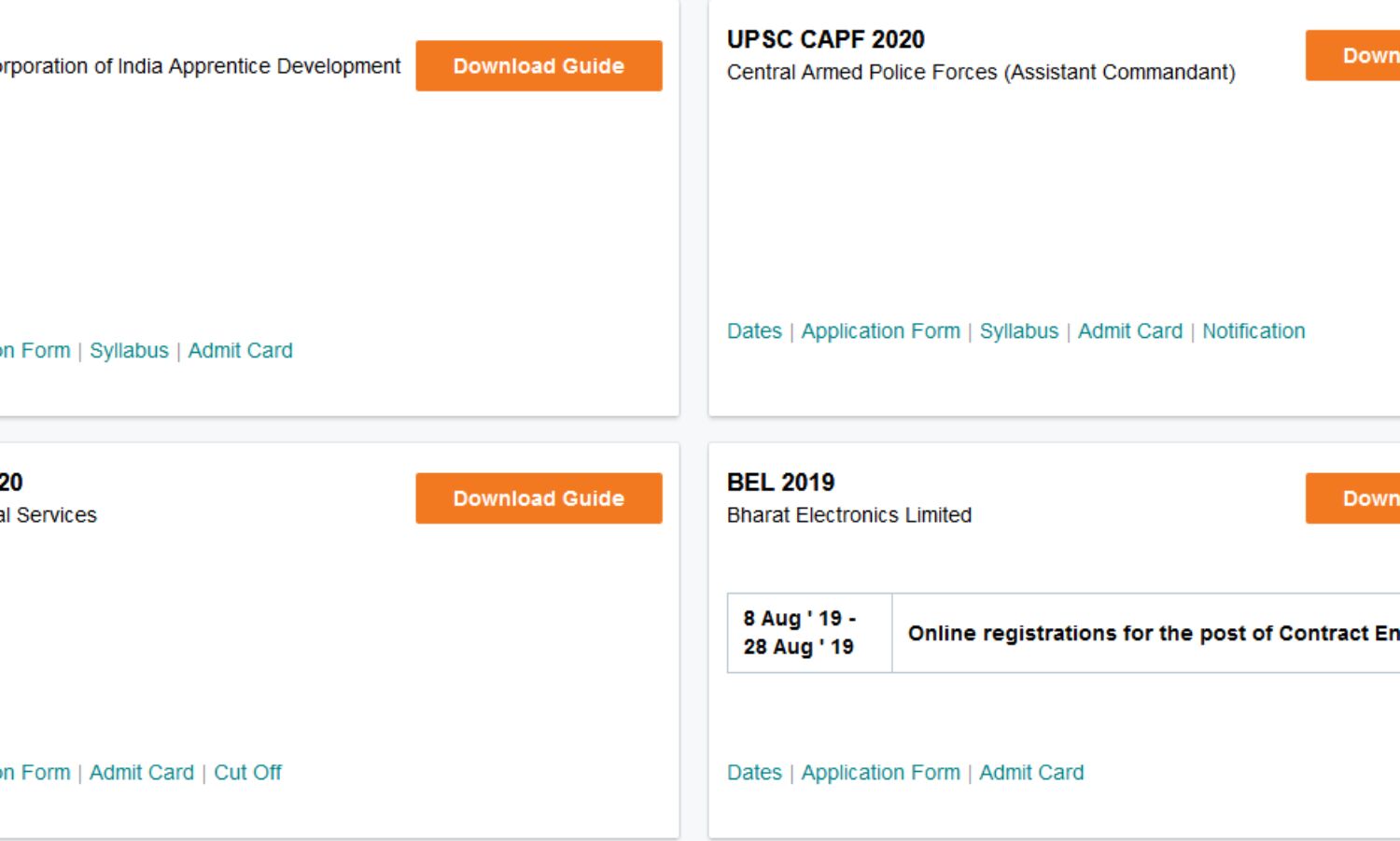This screenshot has width=1400, height=841.
Task: Open Notification link under UPSC CAPF 2020
Action: [x=1253, y=331]
